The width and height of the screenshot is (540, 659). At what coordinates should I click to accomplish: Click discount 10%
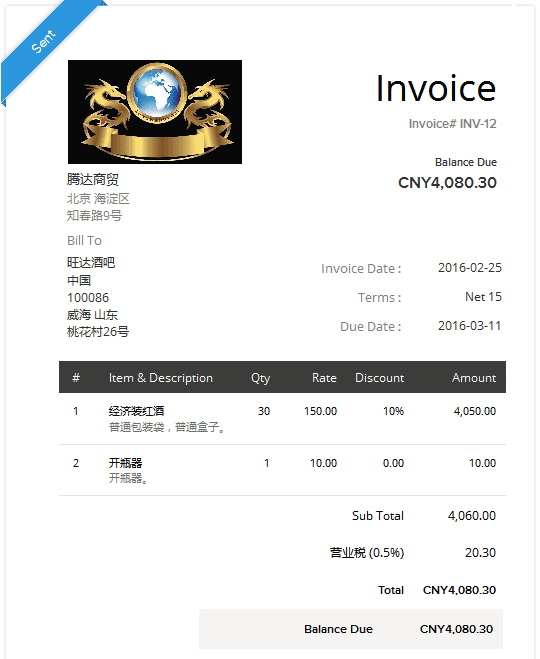(393, 411)
